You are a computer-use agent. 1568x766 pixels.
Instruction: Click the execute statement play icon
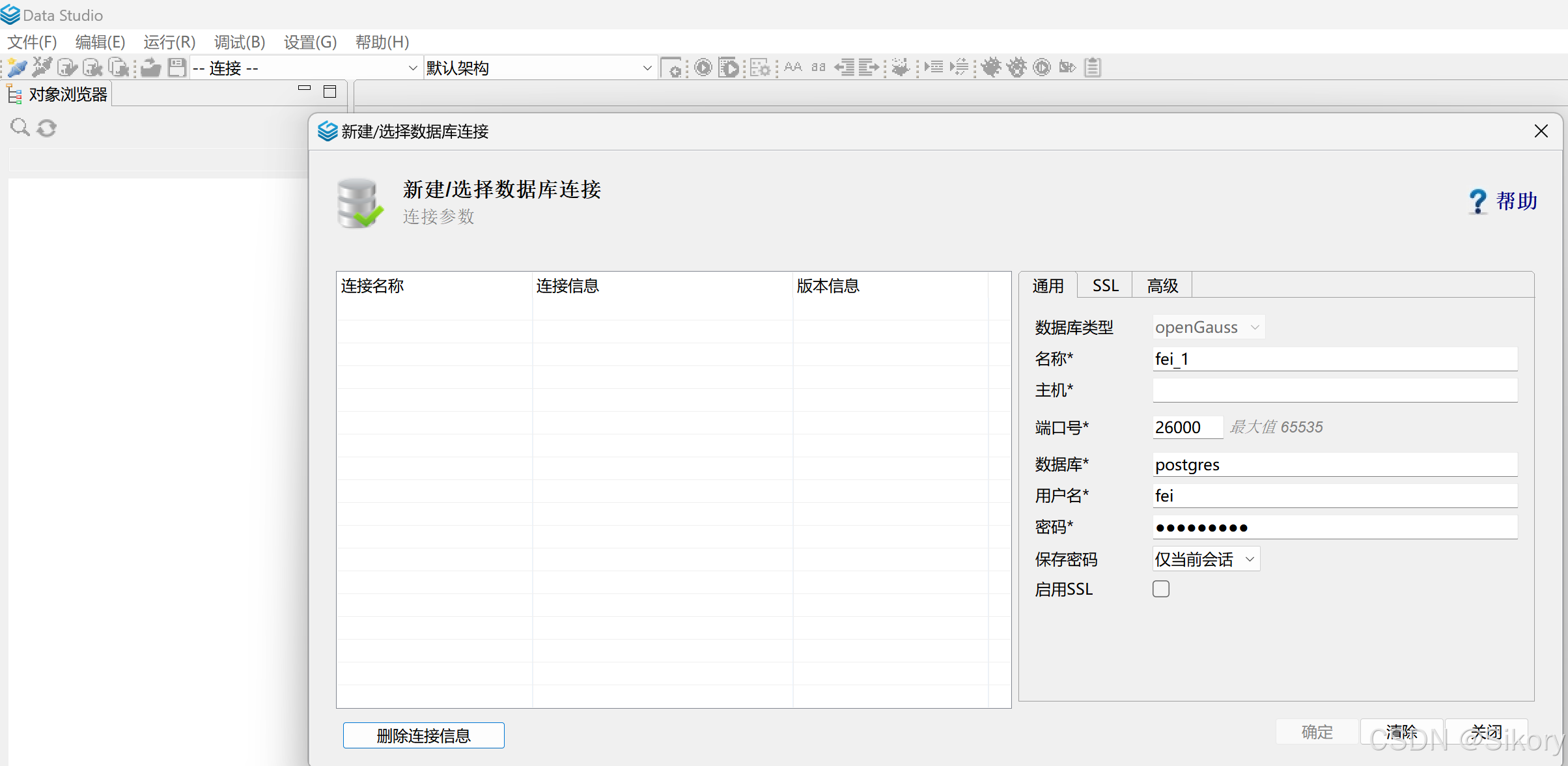click(703, 67)
